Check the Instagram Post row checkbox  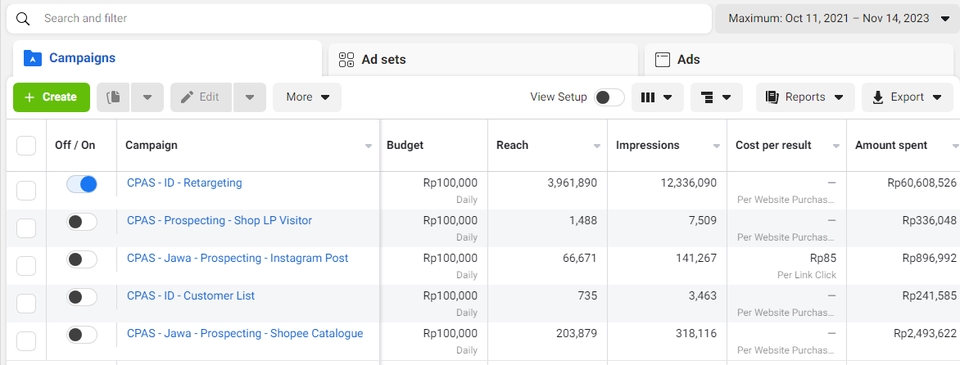[x=26, y=266]
